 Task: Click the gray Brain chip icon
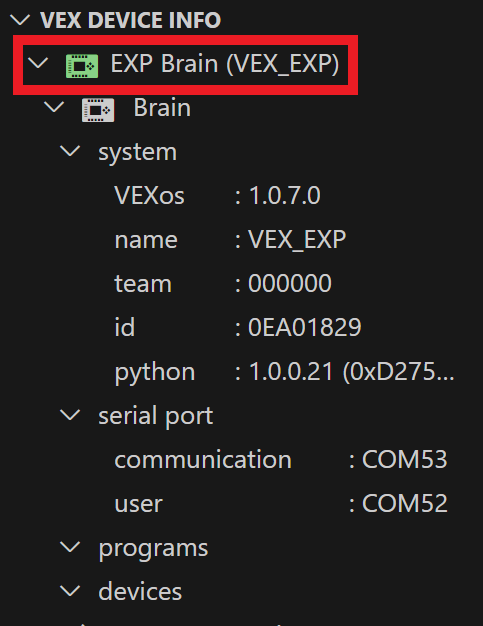(x=98, y=110)
